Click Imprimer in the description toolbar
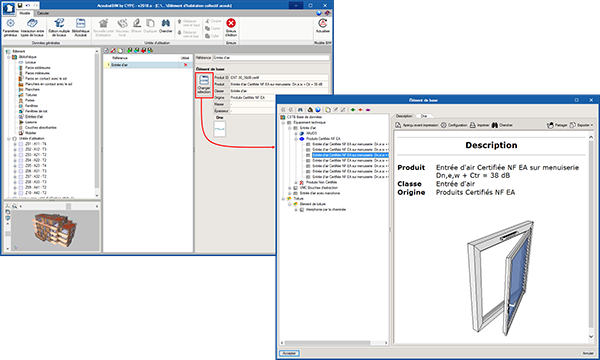Screen dimensions: 600x360 [x=480, y=125]
